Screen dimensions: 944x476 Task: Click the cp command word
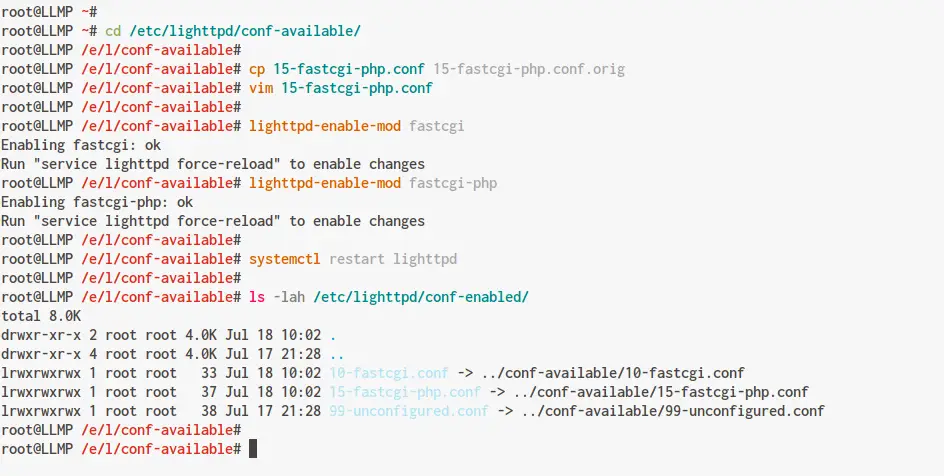click(x=257, y=69)
